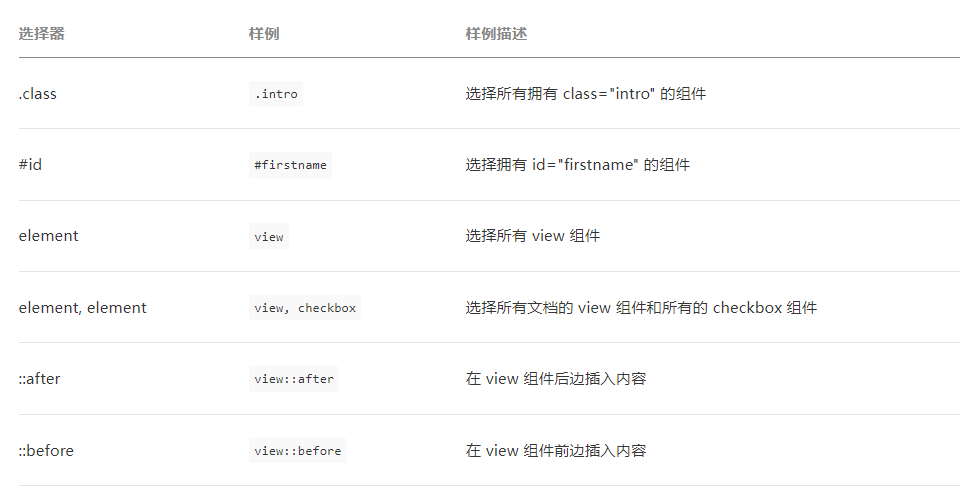Click the .intro code sample
The height and width of the screenshot is (487, 960).
point(276,94)
